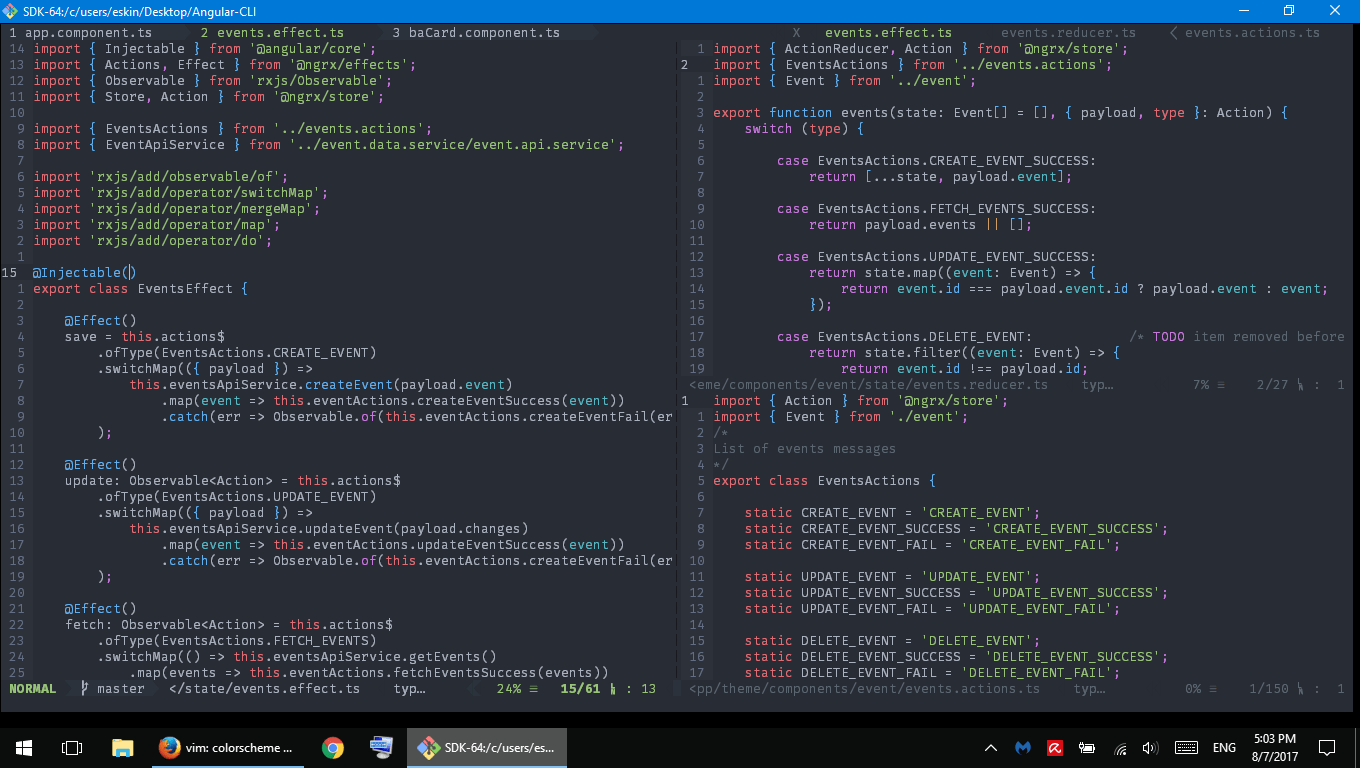Launch Google Chrome from the taskbar

pos(331,747)
